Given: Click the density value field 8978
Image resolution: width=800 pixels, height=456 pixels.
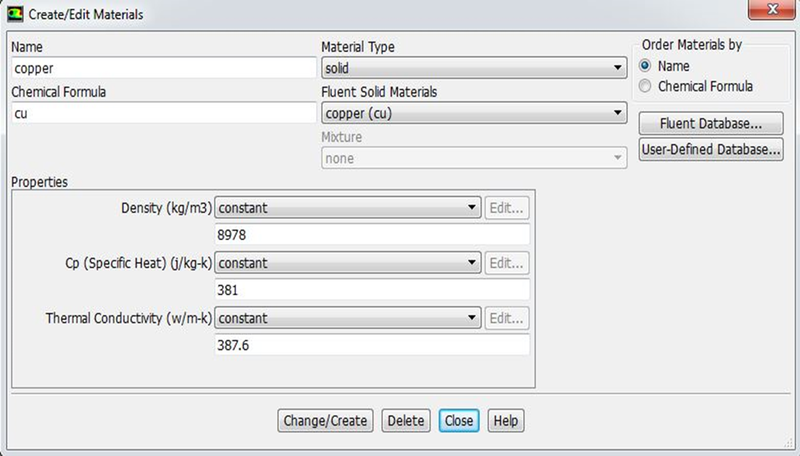Looking at the screenshot, I should [x=372, y=235].
